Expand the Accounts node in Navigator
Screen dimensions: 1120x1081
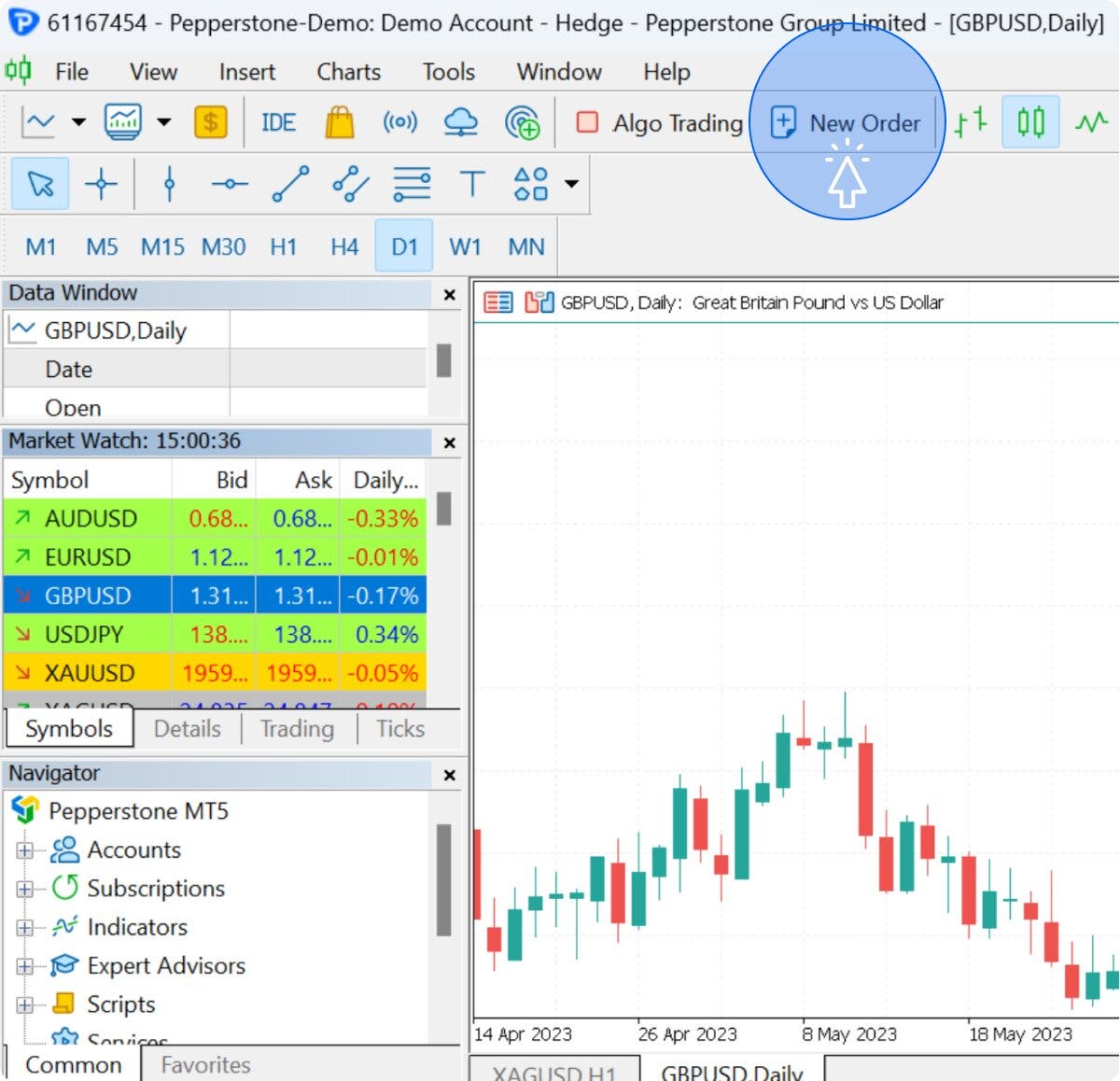(x=23, y=850)
